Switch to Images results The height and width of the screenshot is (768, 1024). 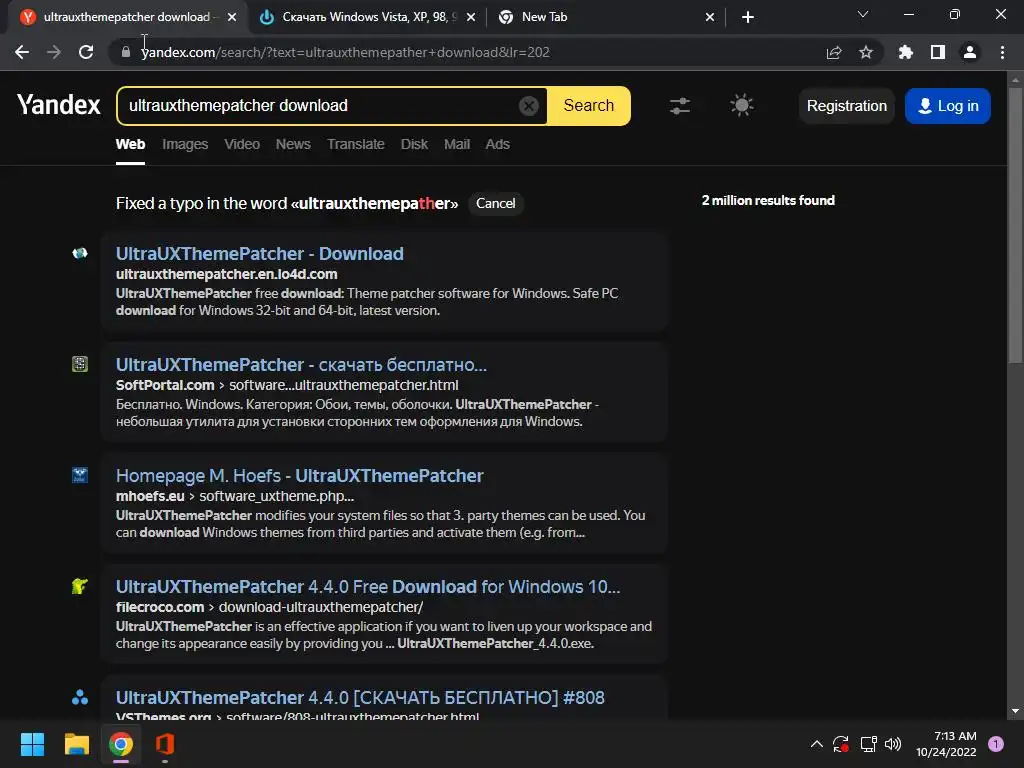185,144
